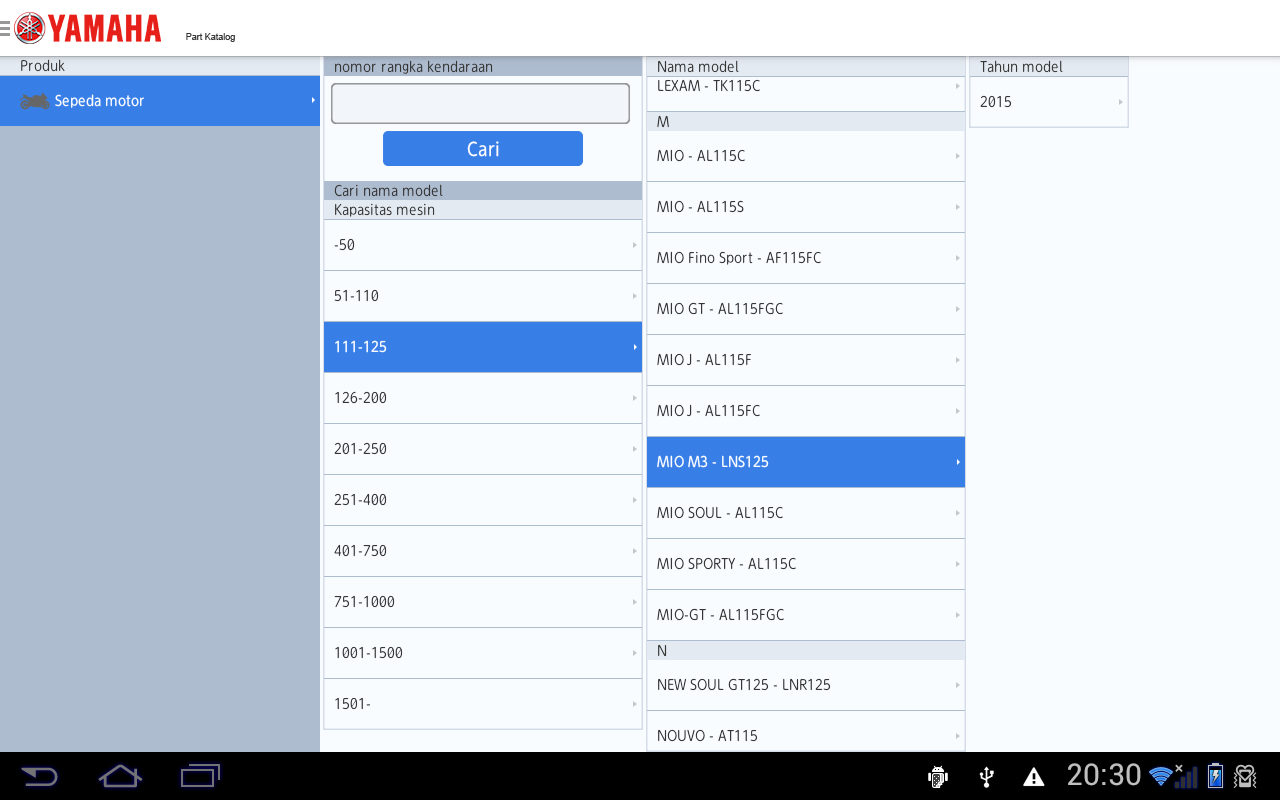Select engine capacity 126-200
The image size is (1280, 800).
483,398
